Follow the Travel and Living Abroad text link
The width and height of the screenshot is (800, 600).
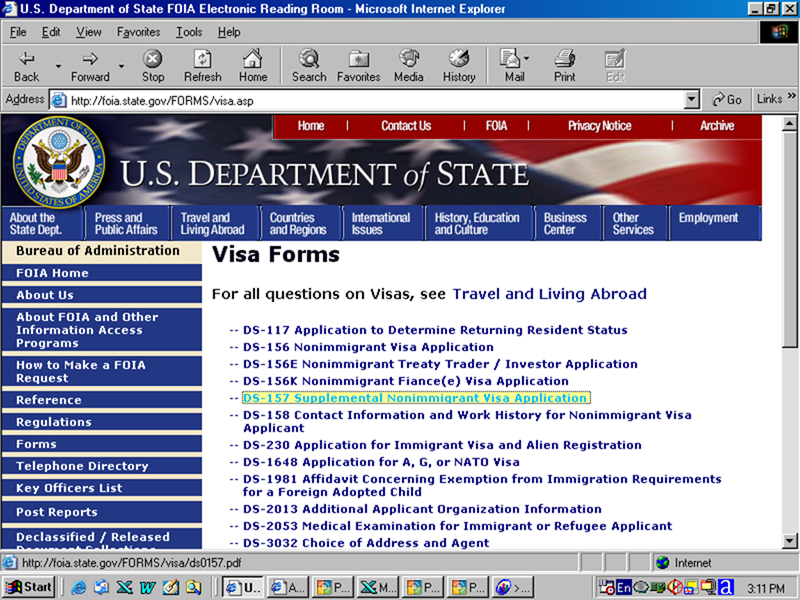coord(549,294)
